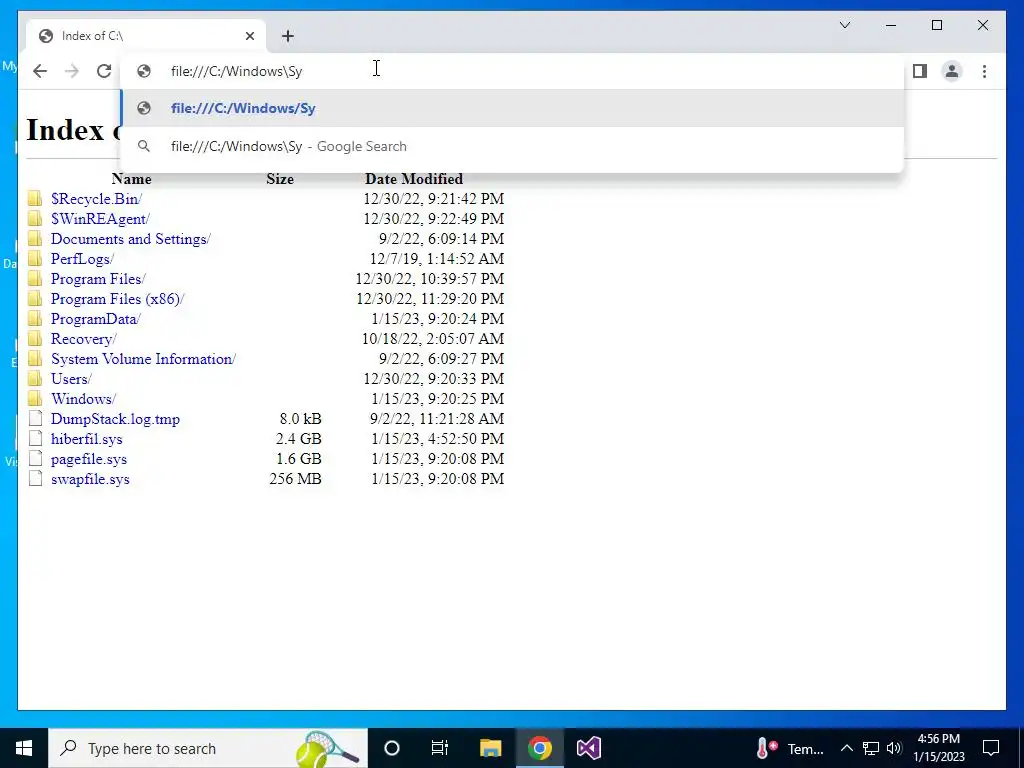
Task: Open the weather temperature widget
Action: (x=790, y=748)
